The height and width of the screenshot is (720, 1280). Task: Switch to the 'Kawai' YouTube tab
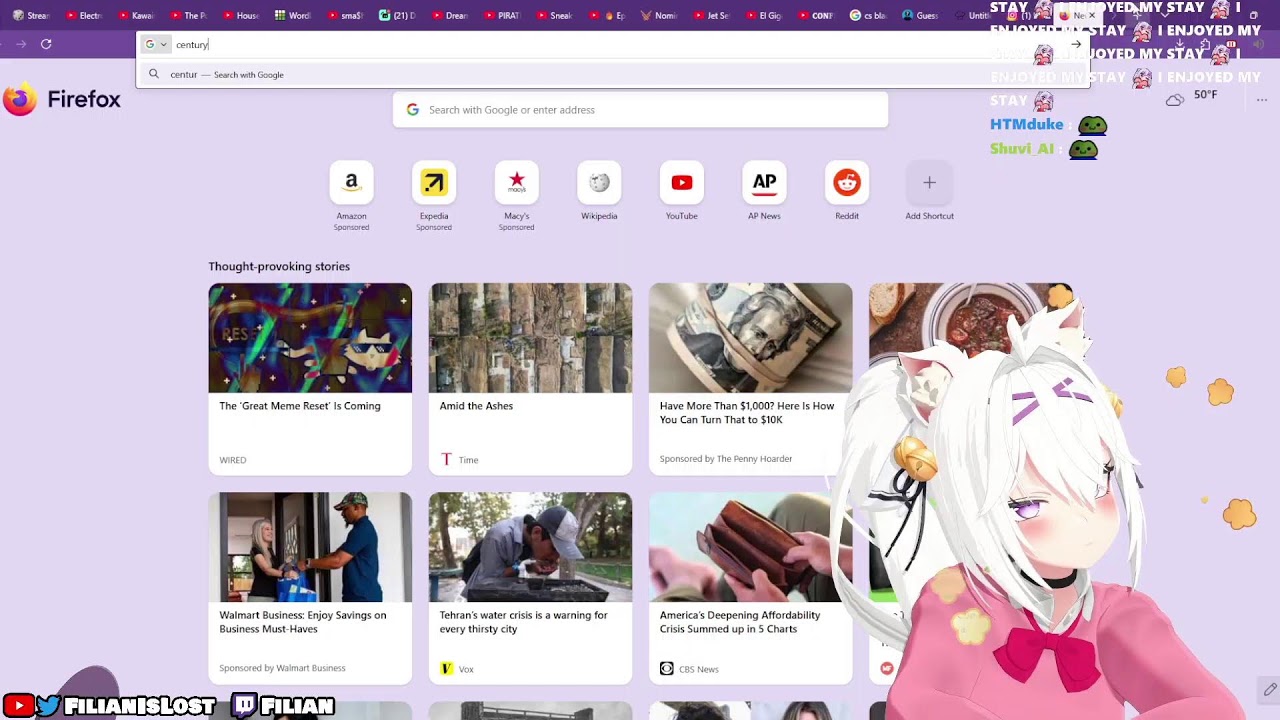point(137,15)
